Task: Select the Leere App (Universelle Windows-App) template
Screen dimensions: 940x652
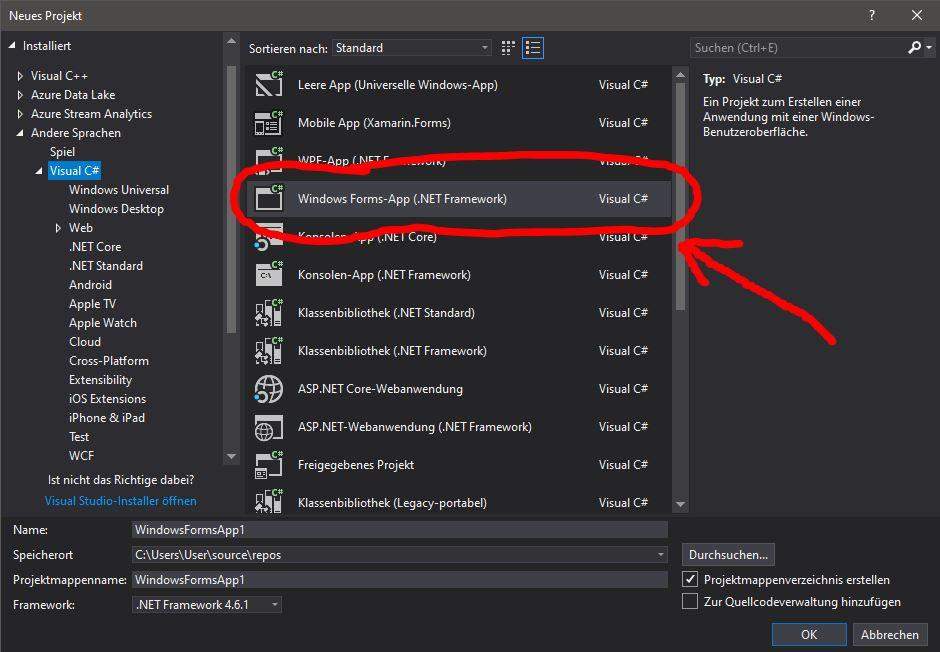Action: pos(400,85)
